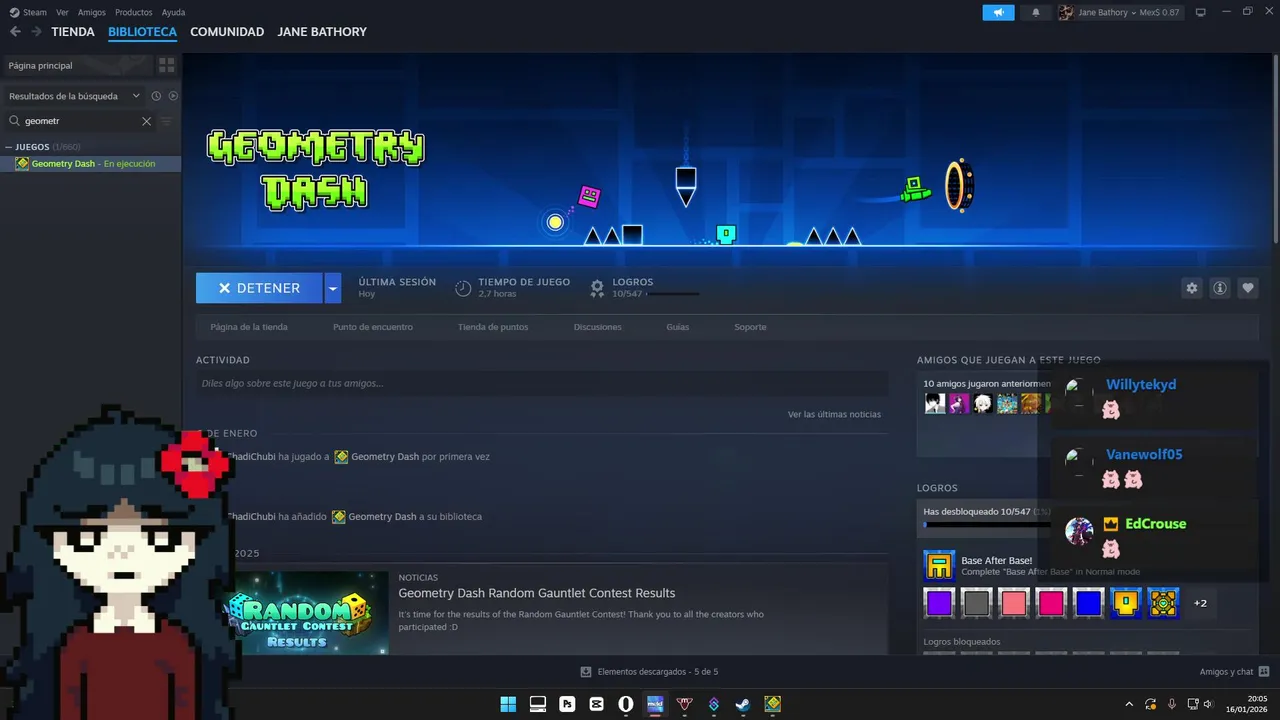Open the volume tray icon
The image size is (1280, 720).
click(x=1208, y=704)
